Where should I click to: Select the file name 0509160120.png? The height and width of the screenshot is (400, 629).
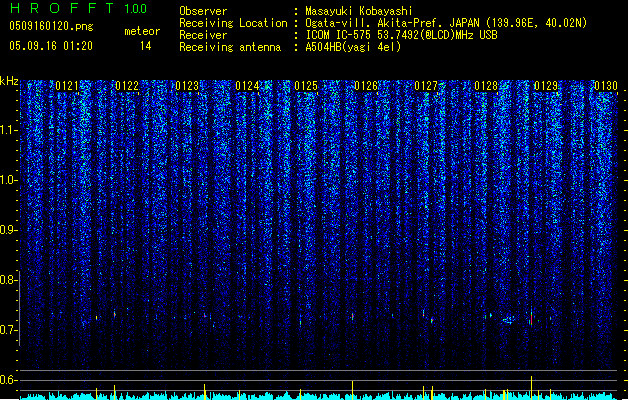coord(51,26)
